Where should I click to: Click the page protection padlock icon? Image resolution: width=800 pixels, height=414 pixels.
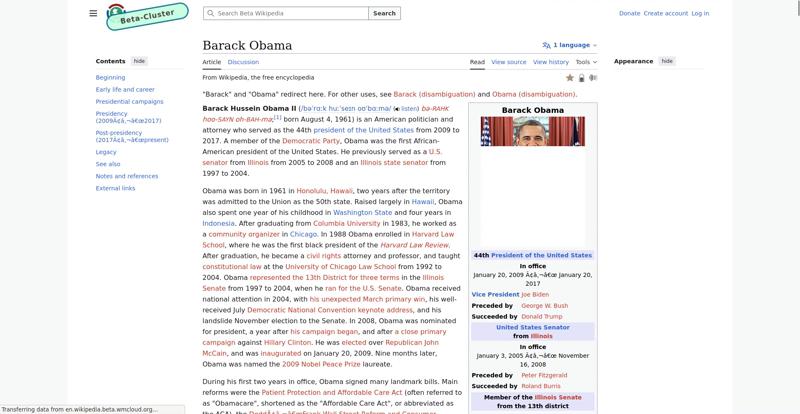coord(582,78)
